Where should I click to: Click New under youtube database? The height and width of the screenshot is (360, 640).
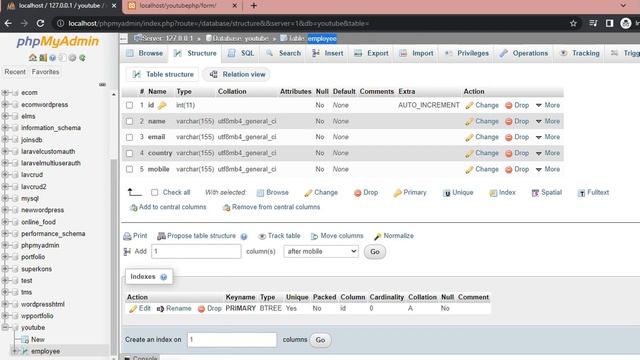[x=38, y=340]
